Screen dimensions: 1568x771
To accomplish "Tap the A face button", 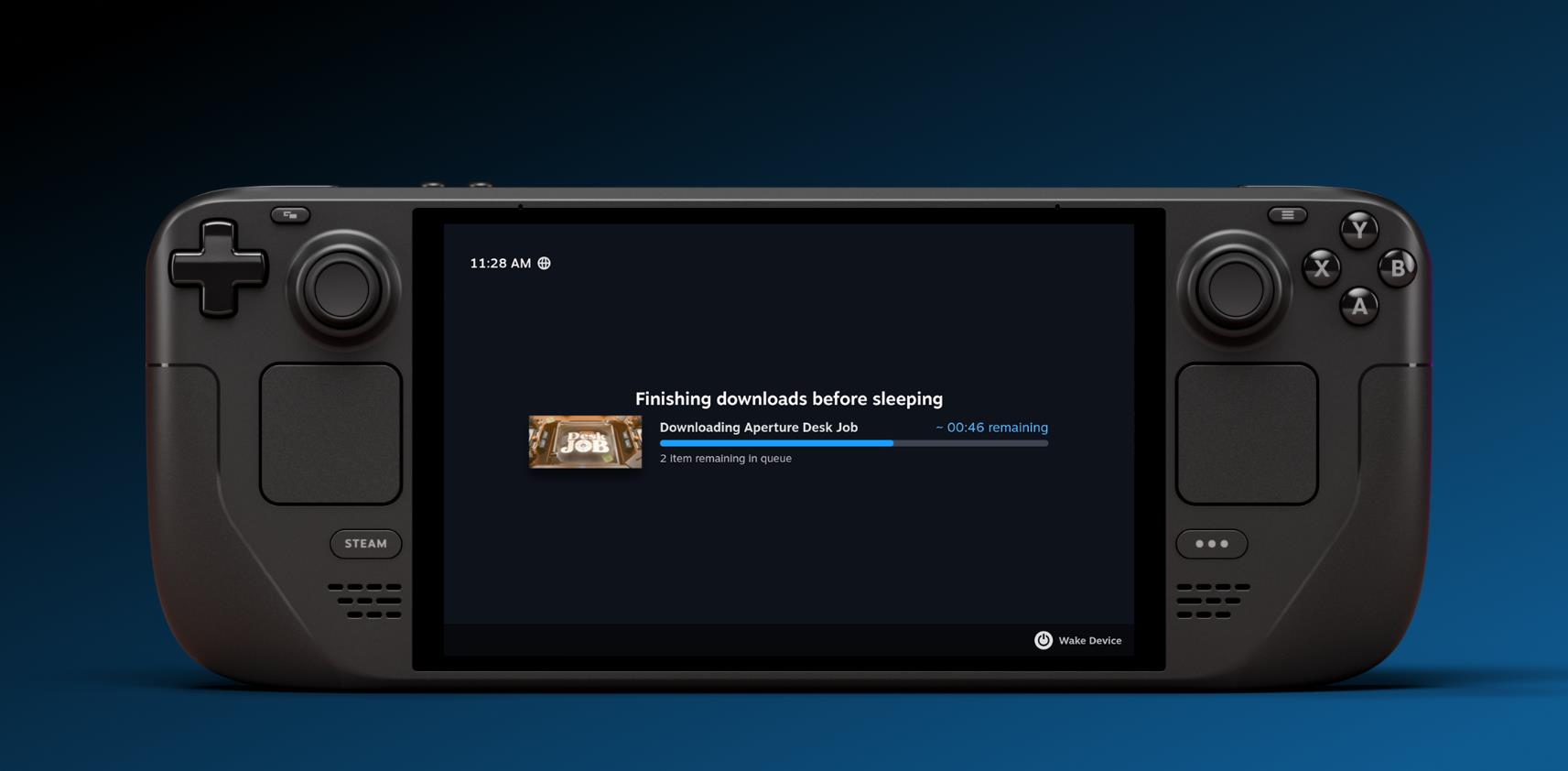I will click(1359, 307).
